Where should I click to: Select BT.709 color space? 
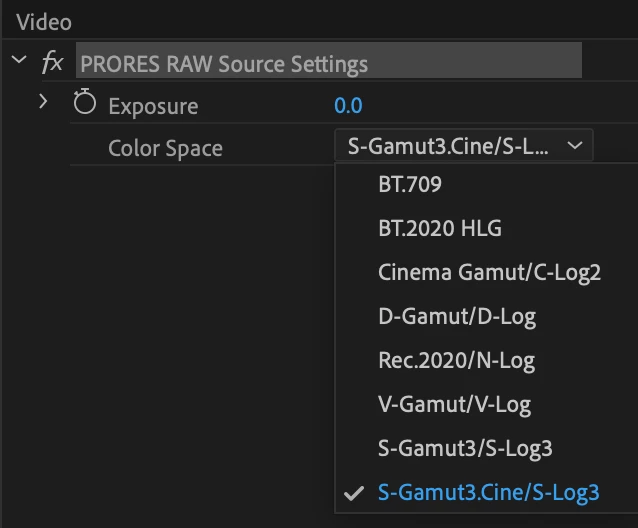tap(410, 185)
